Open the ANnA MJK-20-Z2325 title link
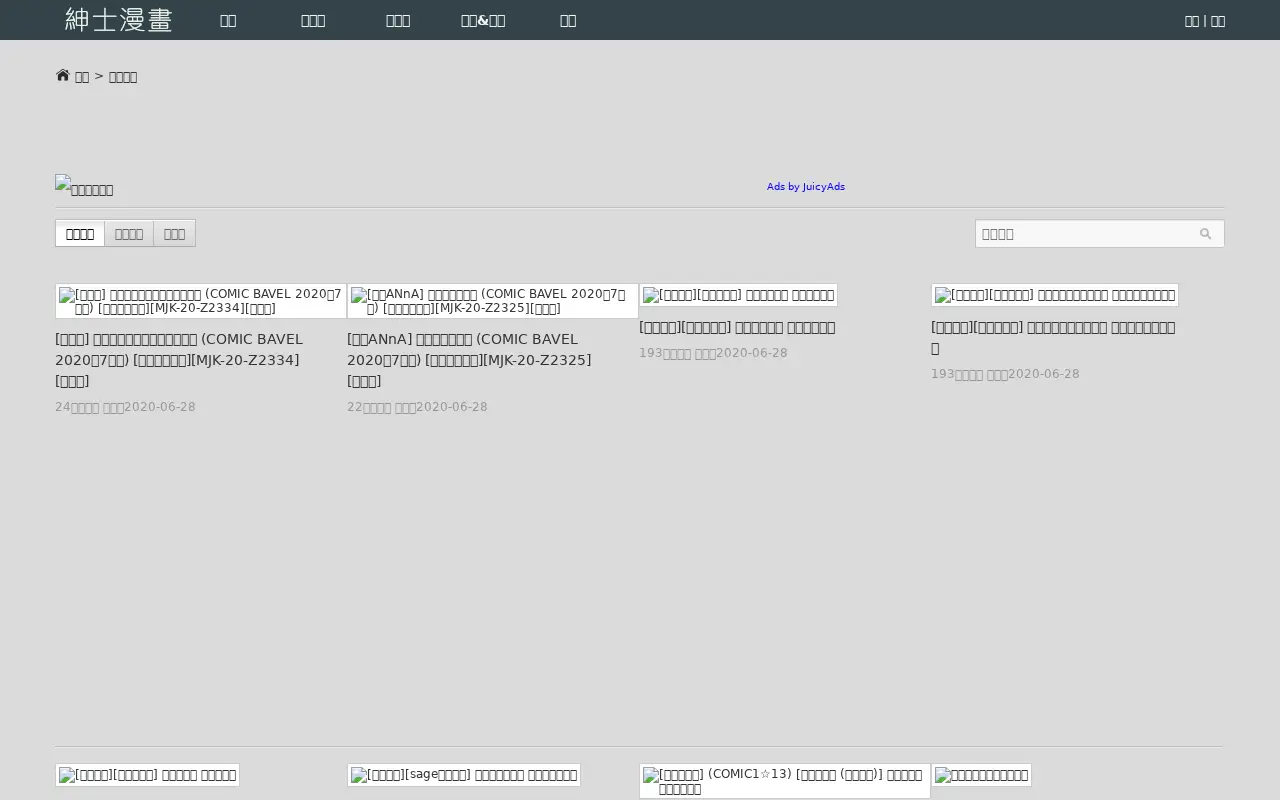The height and width of the screenshot is (800, 1280). point(469,360)
